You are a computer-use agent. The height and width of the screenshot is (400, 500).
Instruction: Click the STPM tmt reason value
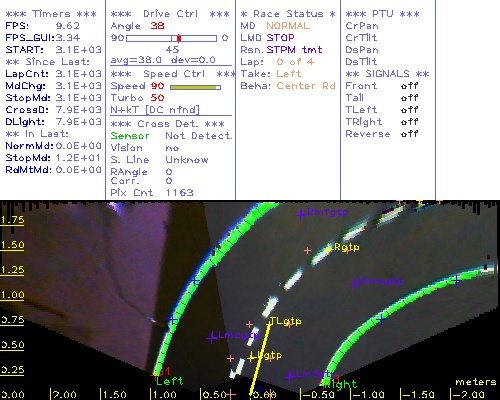[x=294, y=50]
